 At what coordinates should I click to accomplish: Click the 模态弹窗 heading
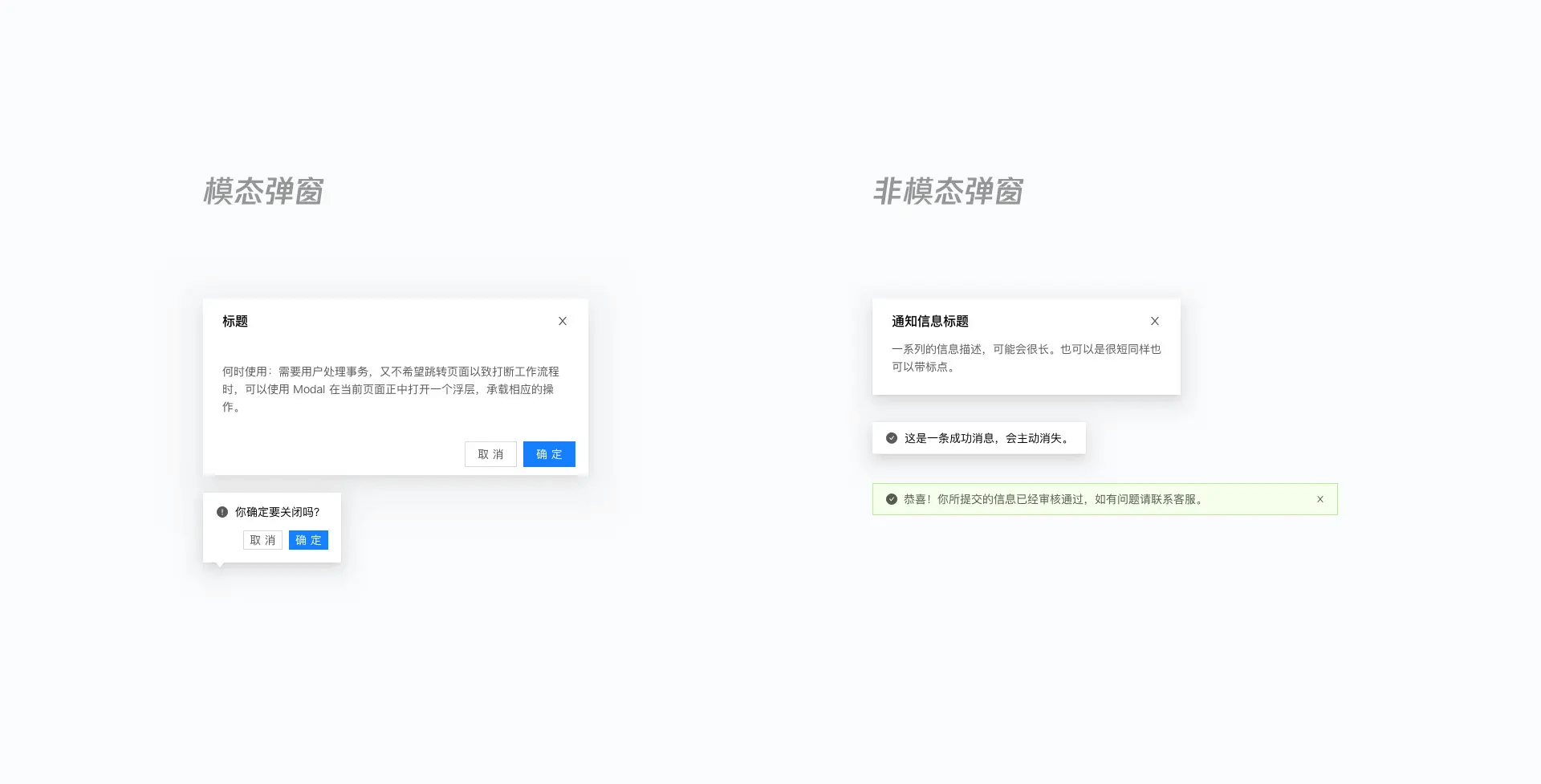click(x=263, y=192)
